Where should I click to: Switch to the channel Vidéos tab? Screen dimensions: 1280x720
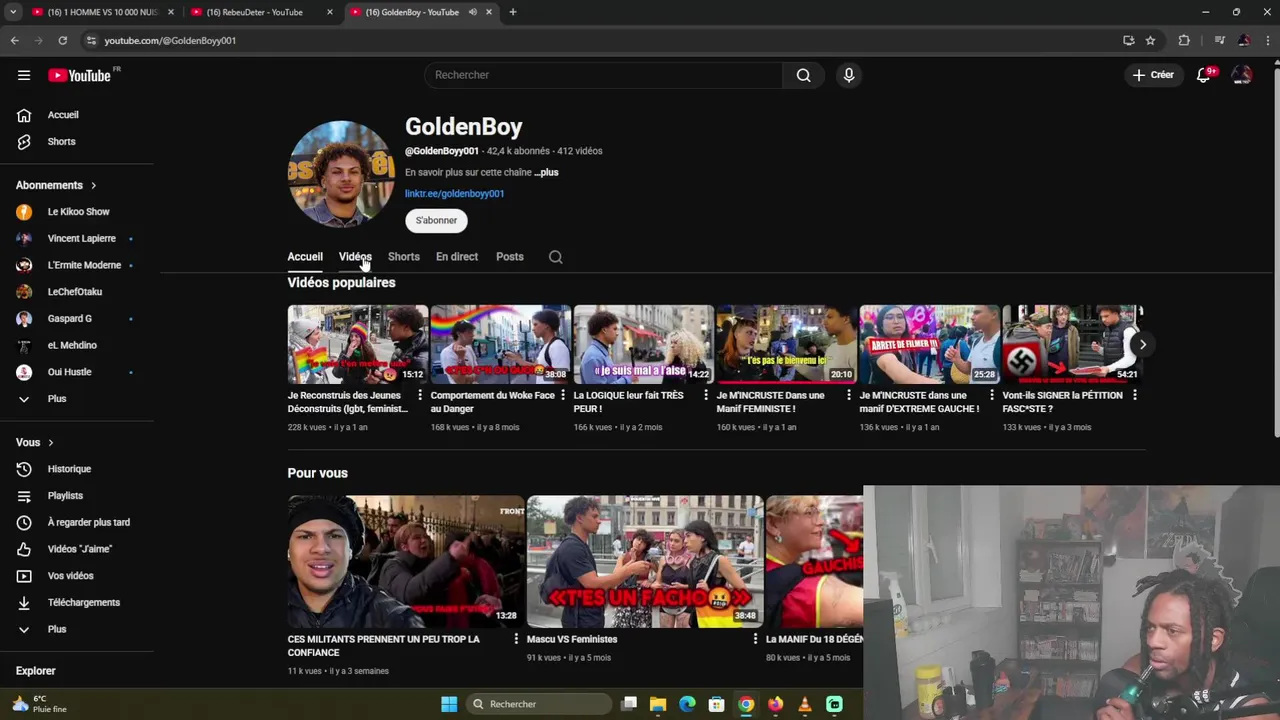coord(355,257)
